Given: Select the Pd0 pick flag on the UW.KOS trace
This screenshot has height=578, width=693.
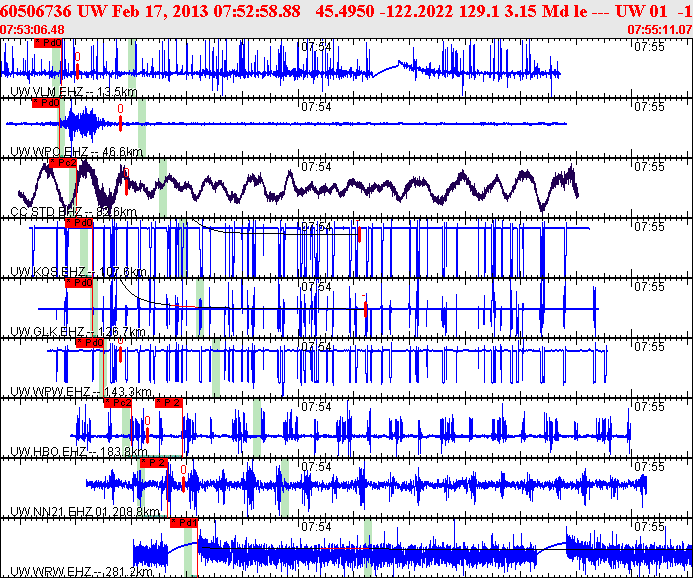Looking at the screenshot, I should tap(79, 223).
